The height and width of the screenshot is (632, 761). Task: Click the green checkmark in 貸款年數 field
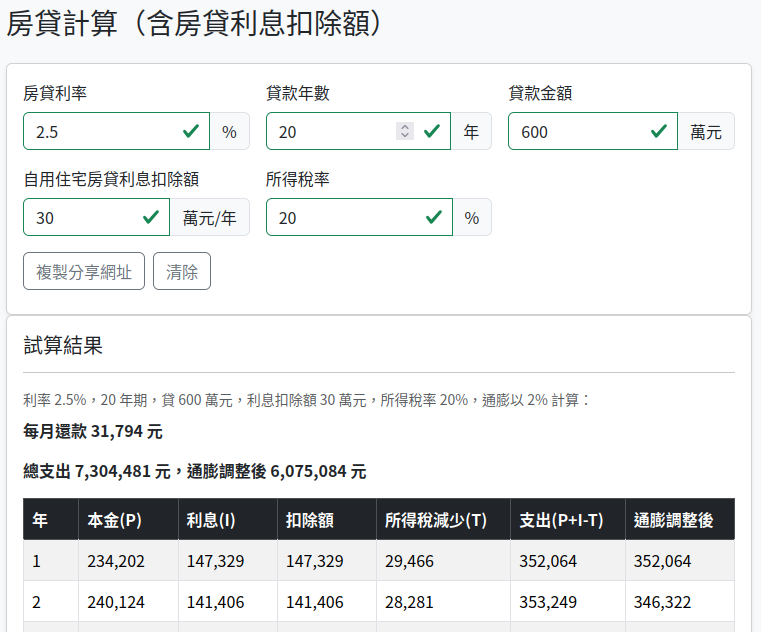[432, 131]
